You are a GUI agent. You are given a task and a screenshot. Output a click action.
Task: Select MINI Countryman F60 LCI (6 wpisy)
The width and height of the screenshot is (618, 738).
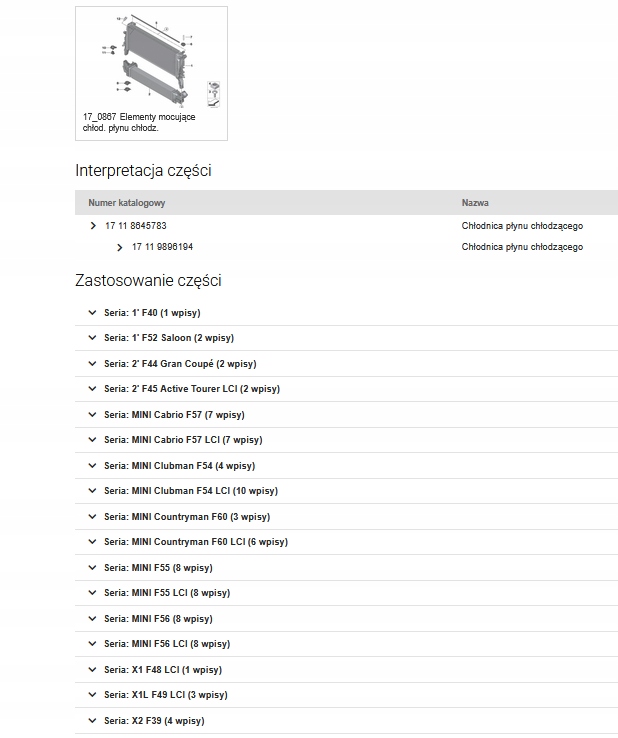pos(195,542)
